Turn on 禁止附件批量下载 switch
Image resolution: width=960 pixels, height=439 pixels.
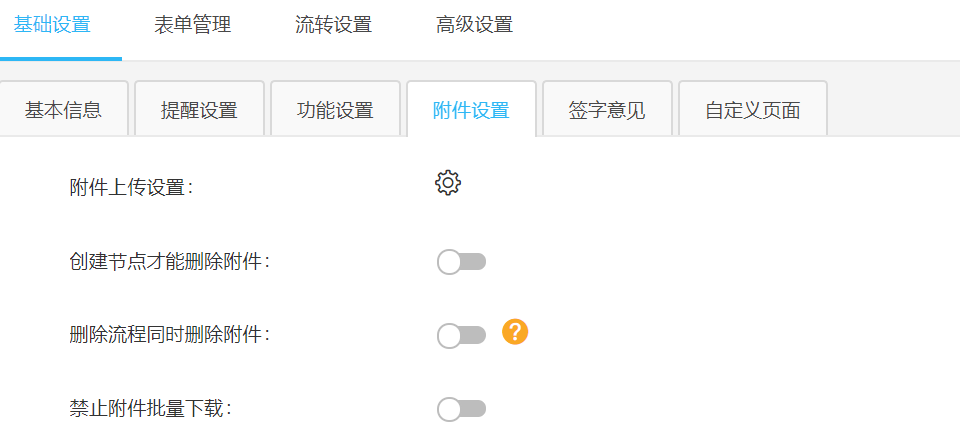461,408
